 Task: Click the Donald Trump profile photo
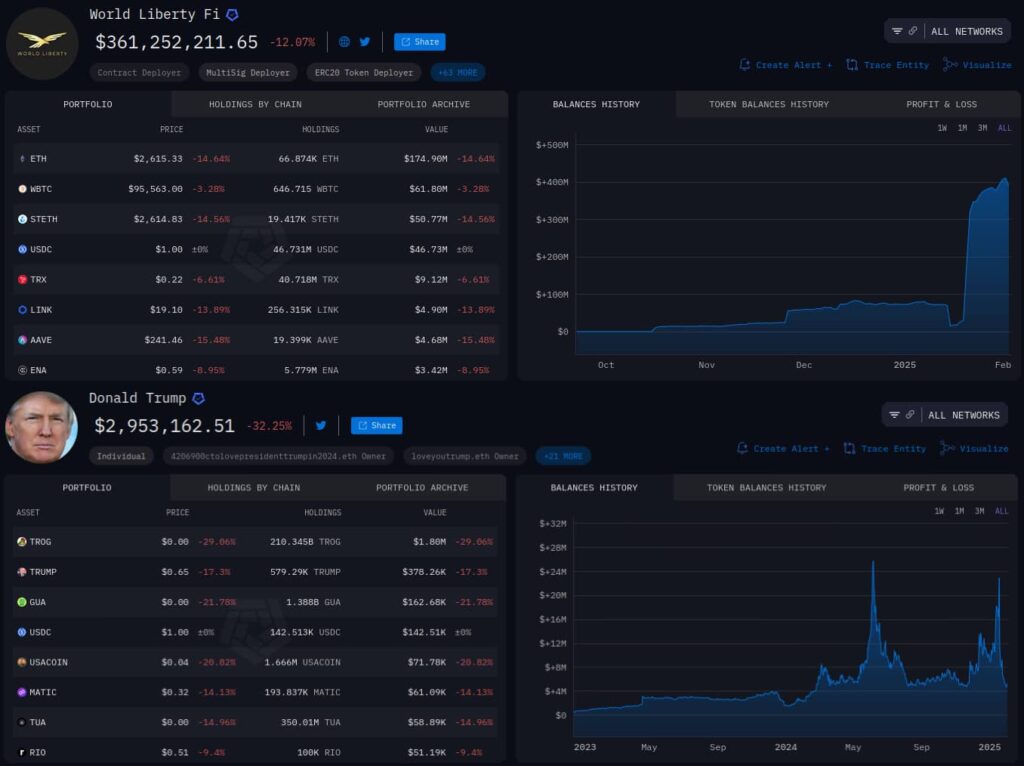(x=41, y=427)
